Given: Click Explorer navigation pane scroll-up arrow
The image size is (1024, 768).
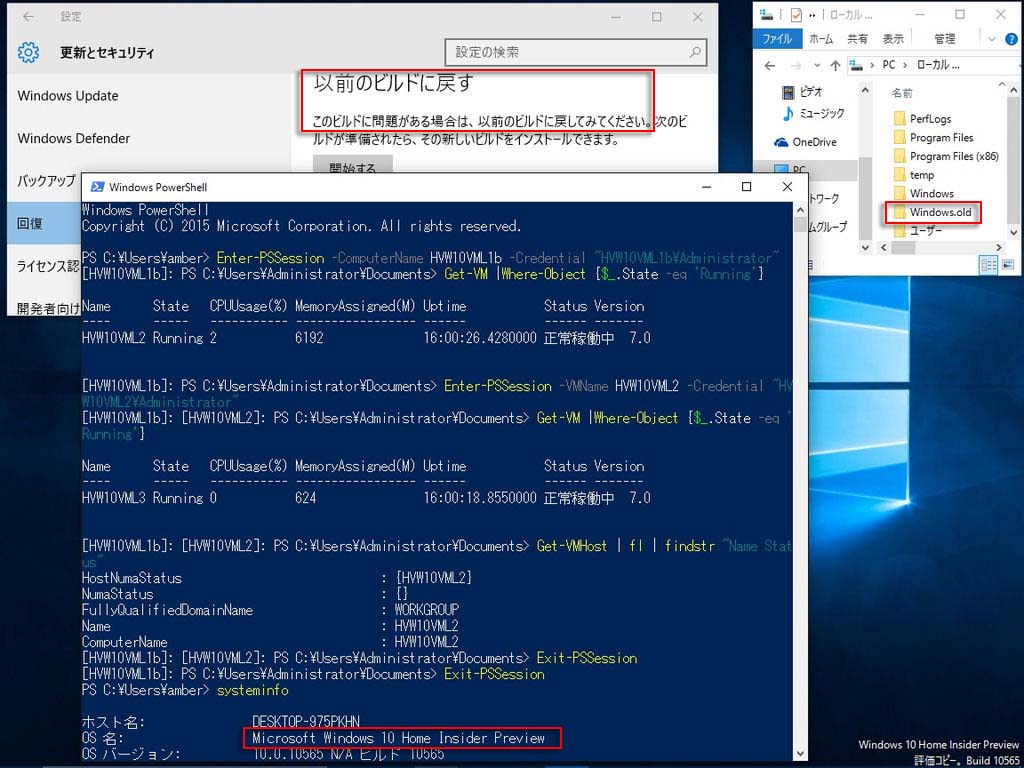Looking at the screenshot, I should coord(865,89).
